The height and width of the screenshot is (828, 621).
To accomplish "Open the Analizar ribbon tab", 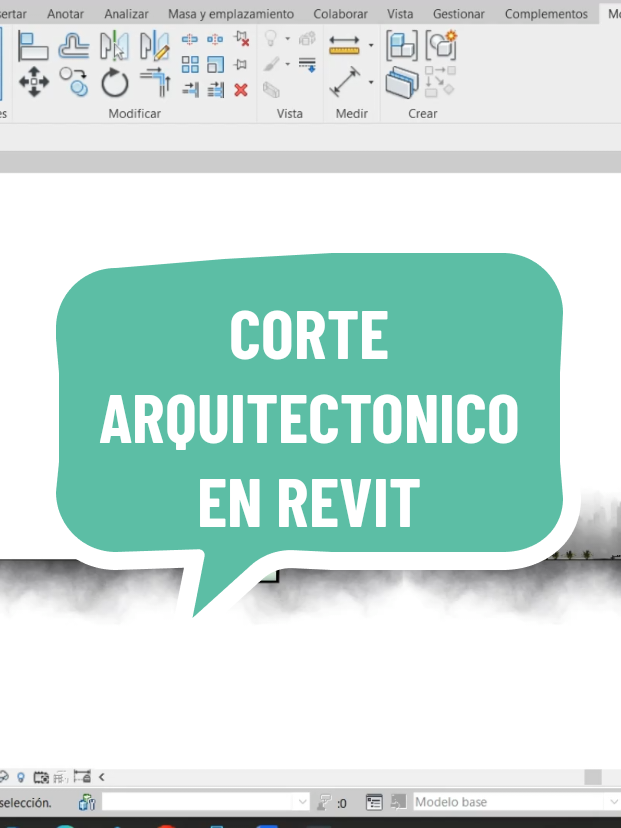I will click(126, 14).
